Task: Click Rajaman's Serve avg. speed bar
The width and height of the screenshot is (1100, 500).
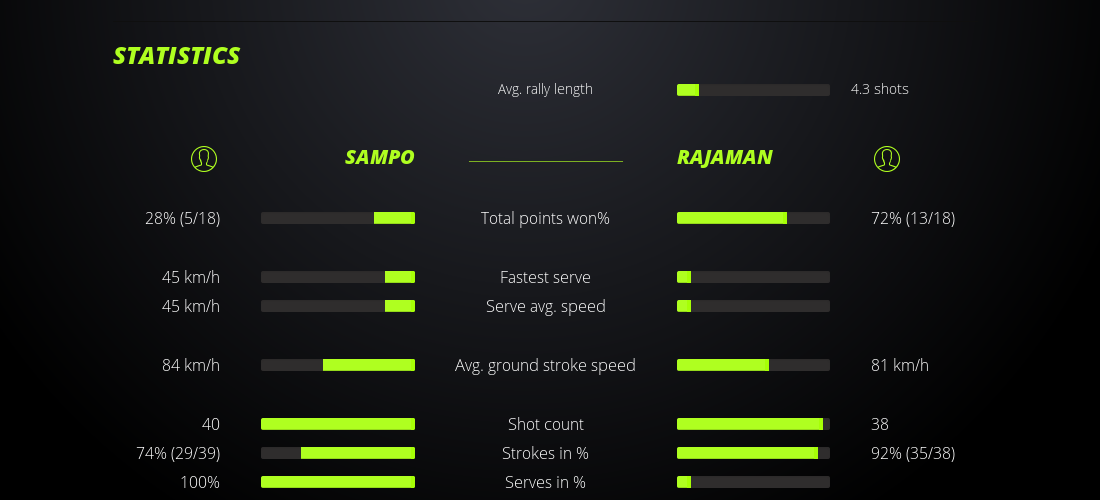Action: point(753,306)
